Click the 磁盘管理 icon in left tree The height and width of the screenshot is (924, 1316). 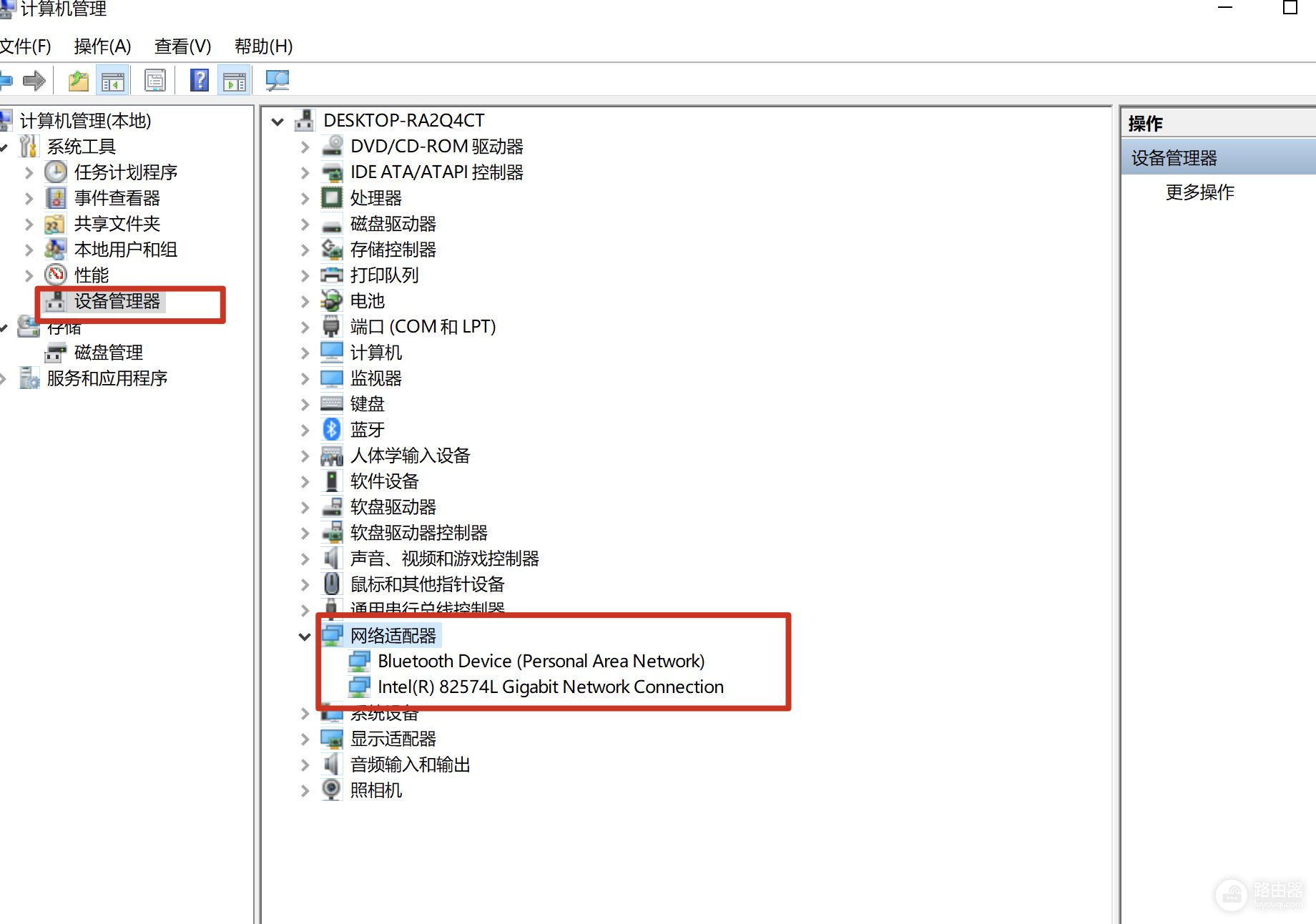(x=56, y=352)
